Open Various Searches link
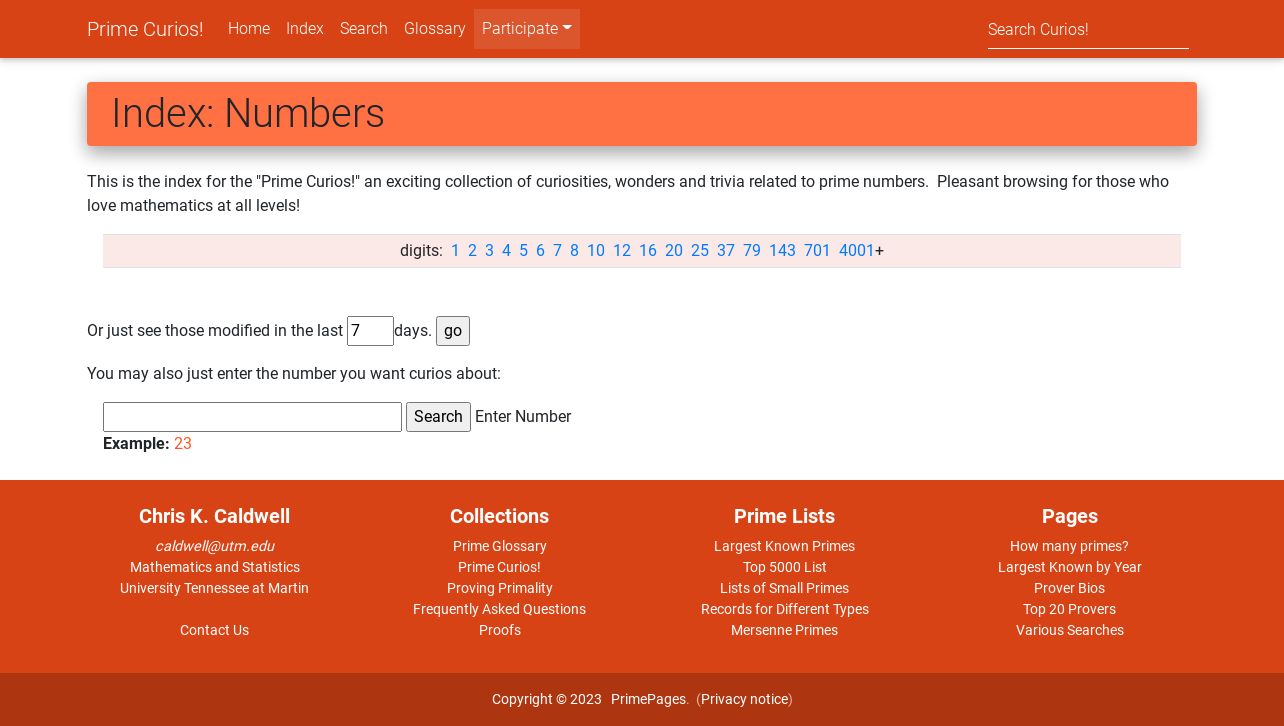Viewport: 1284px width, 726px height. click(1070, 630)
